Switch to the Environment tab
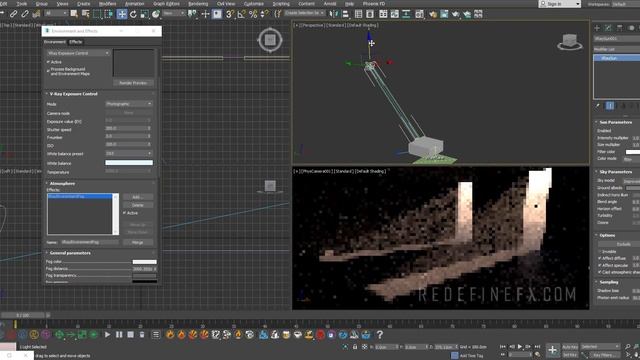640x360 pixels. click(55, 42)
